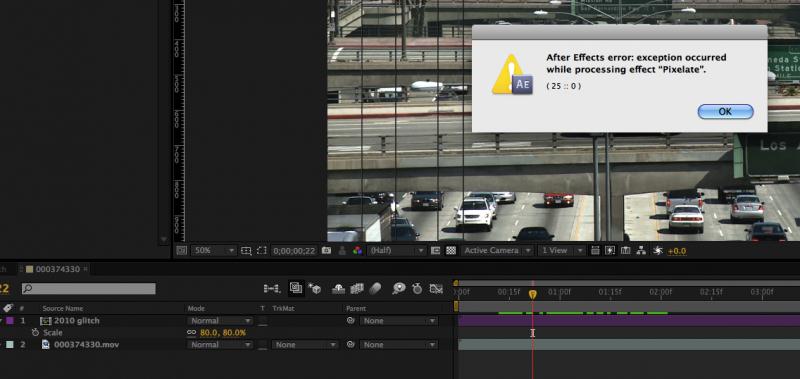Select the 000374330.mov layer
Image resolution: width=800 pixels, height=379 pixels.
(86, 344)
